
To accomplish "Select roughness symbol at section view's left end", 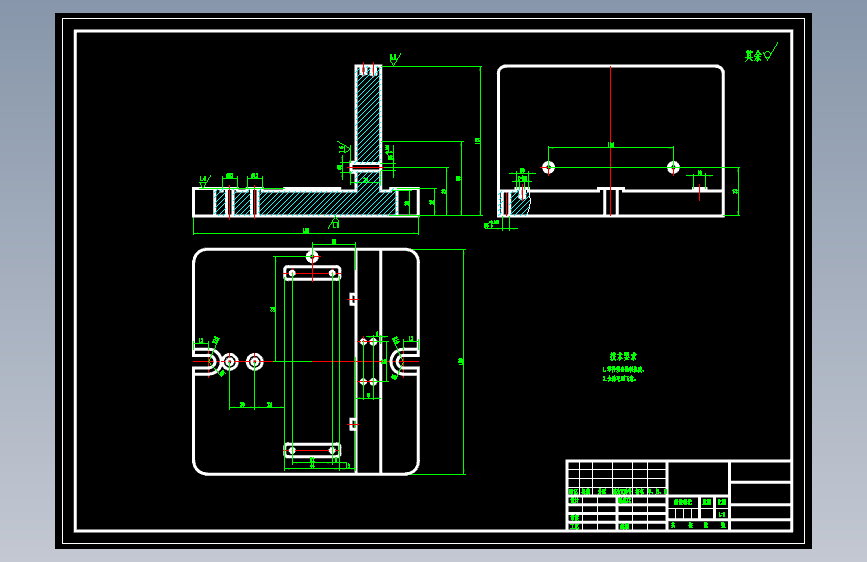I will point(204,181).
